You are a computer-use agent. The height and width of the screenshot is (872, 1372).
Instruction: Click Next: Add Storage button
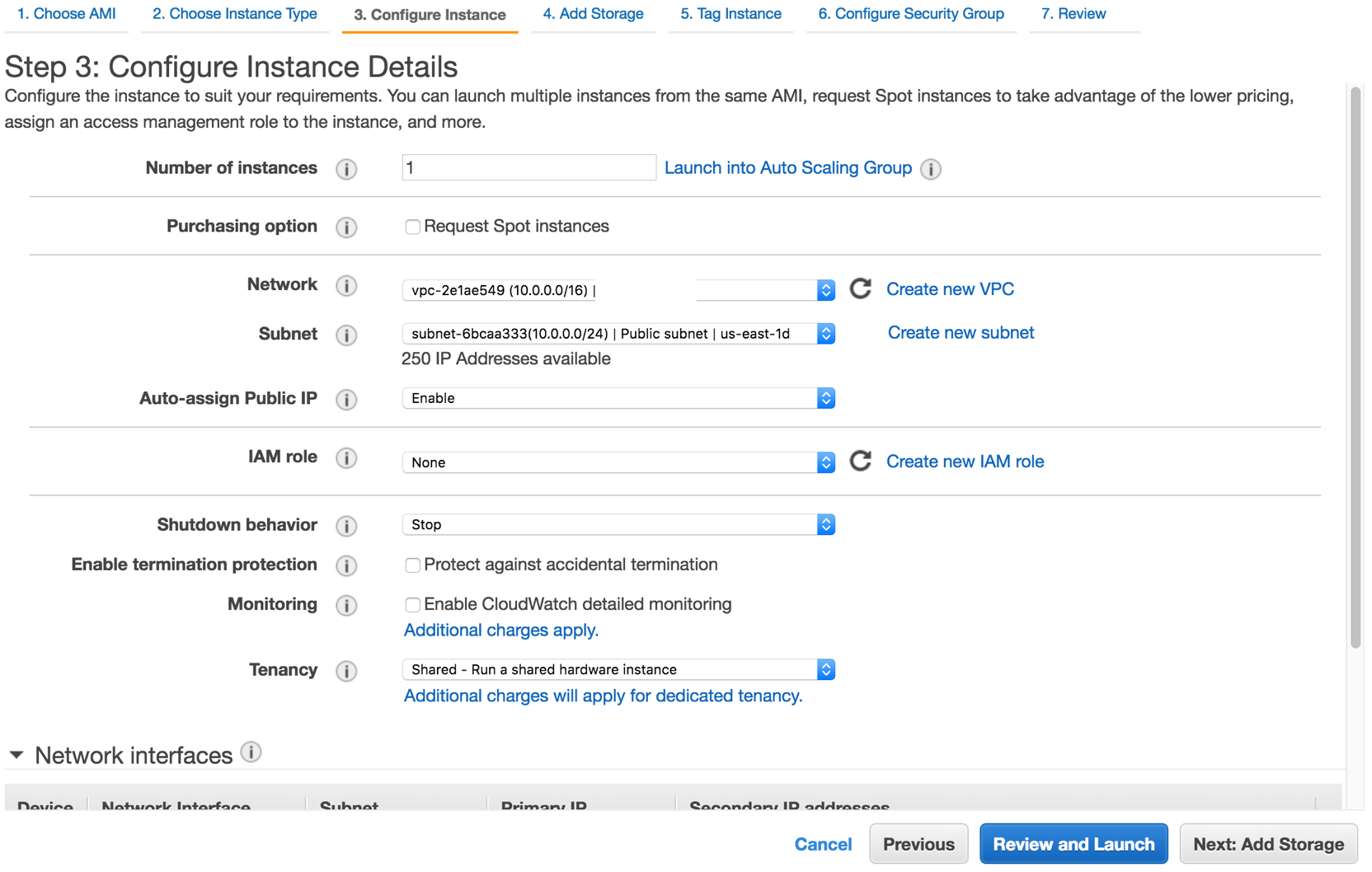point(1268,844)
